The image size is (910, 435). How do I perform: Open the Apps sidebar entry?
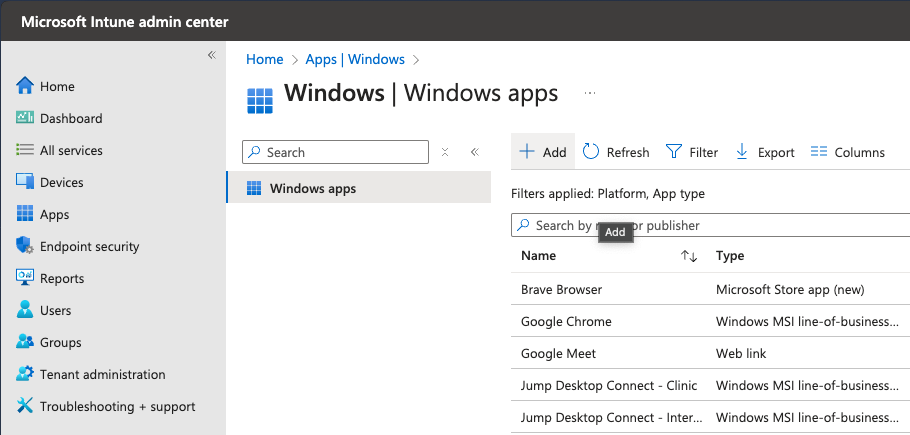(43, 215)
